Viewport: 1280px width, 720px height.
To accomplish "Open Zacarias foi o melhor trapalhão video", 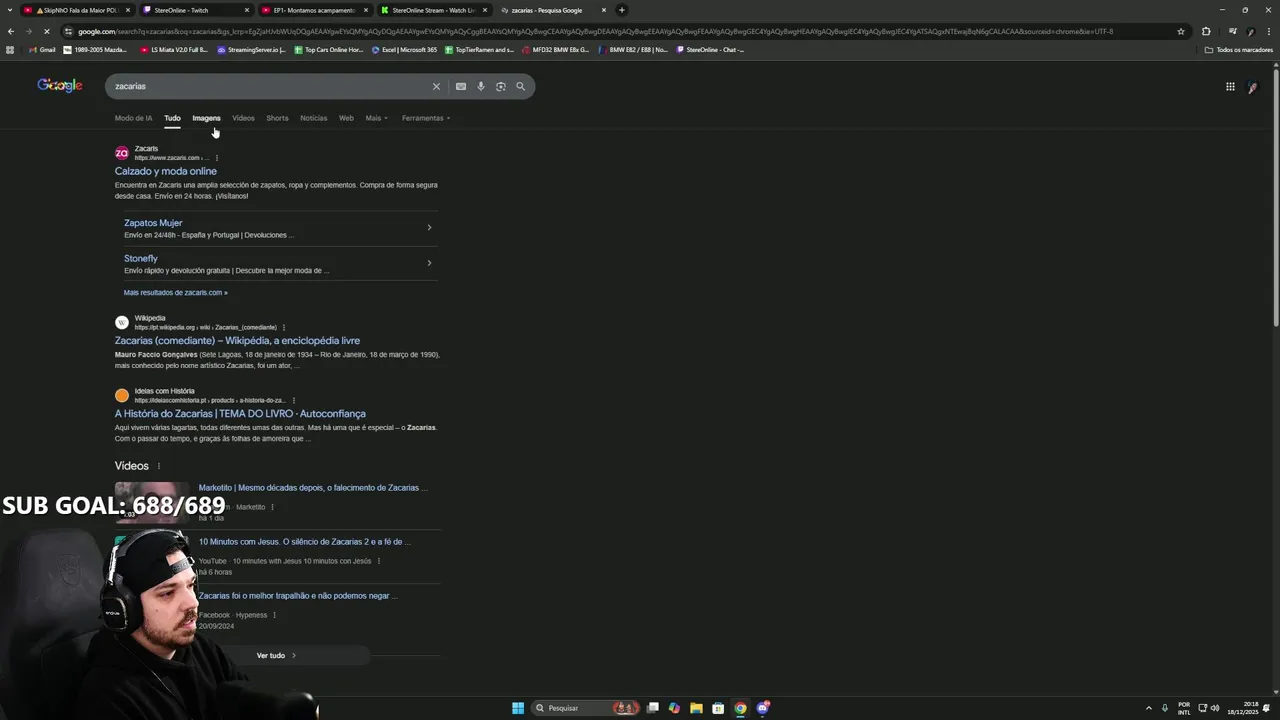I will coord(298,596).
